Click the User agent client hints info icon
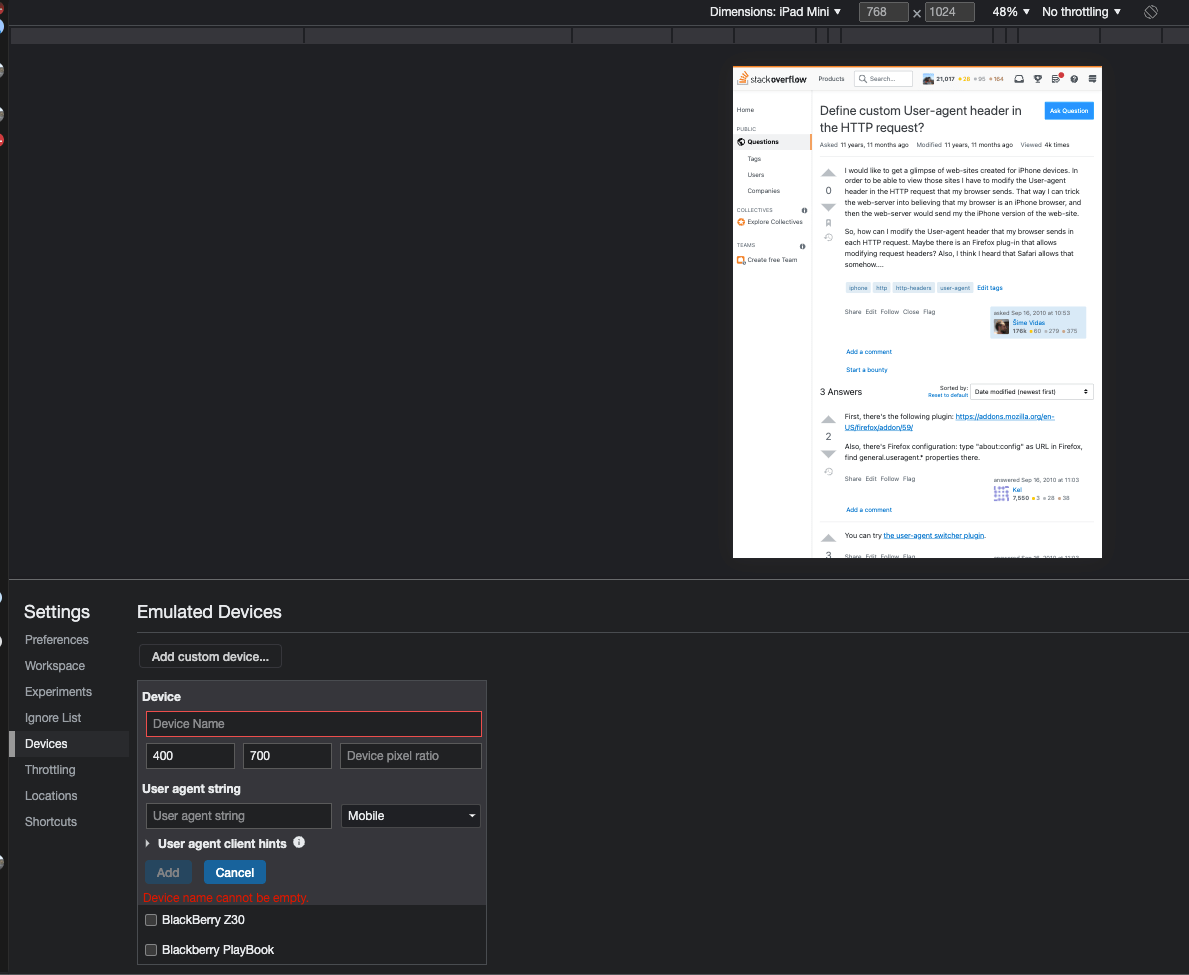This screenshot has height=975, width=1189. [x=299, y=842]
